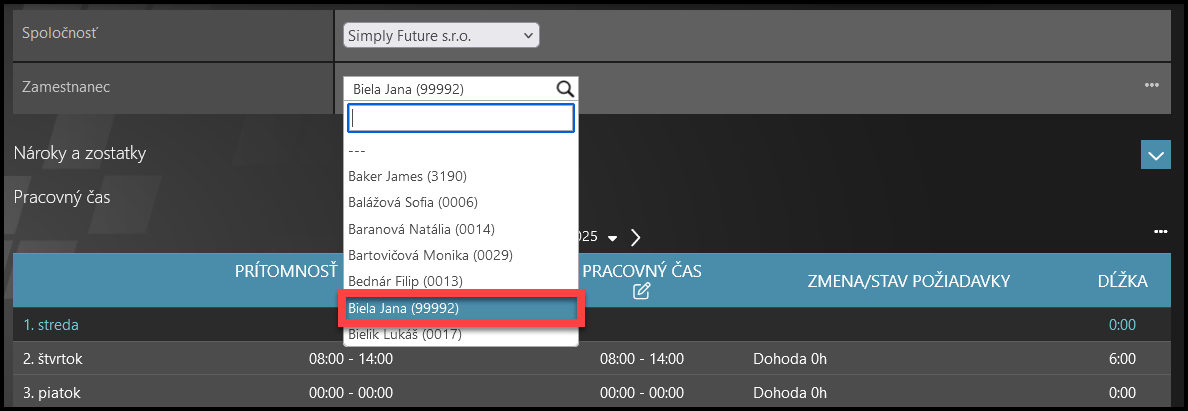
Task: Open the three-dot menu above the Dĺžka column
Action: pos(1160,232)
